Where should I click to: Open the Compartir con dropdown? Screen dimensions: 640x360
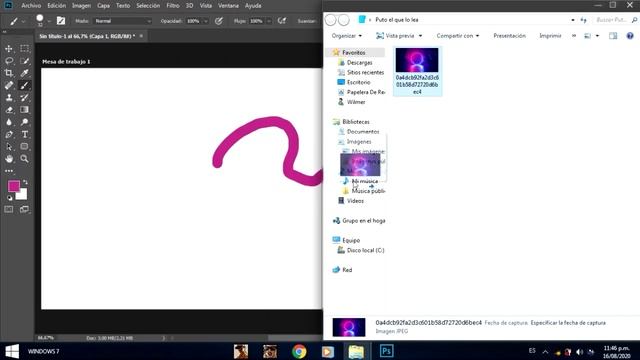coord(458,36)
